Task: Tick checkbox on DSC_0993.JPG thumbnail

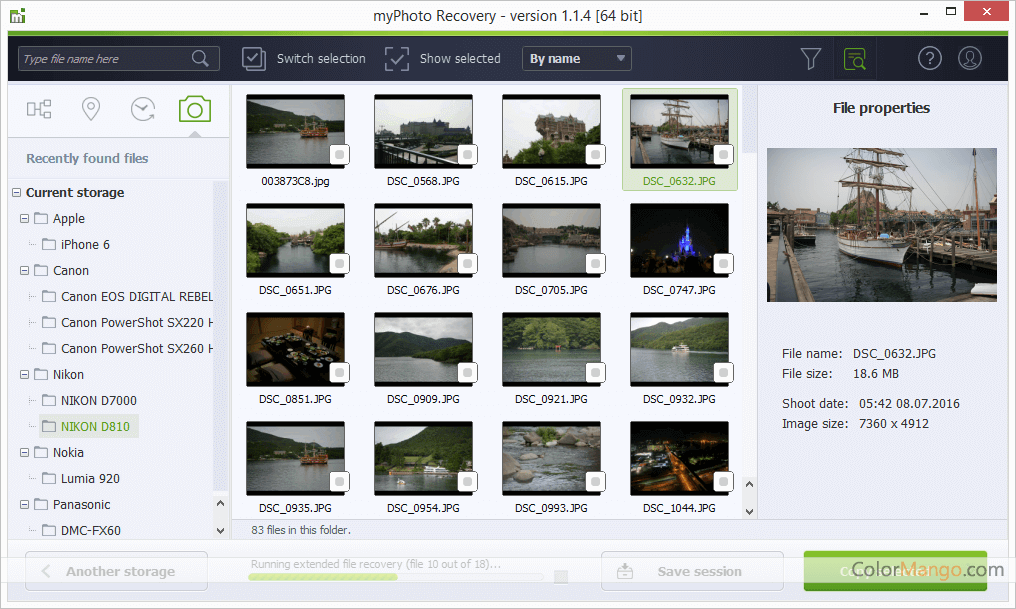Action: click(x=595, y=481)
